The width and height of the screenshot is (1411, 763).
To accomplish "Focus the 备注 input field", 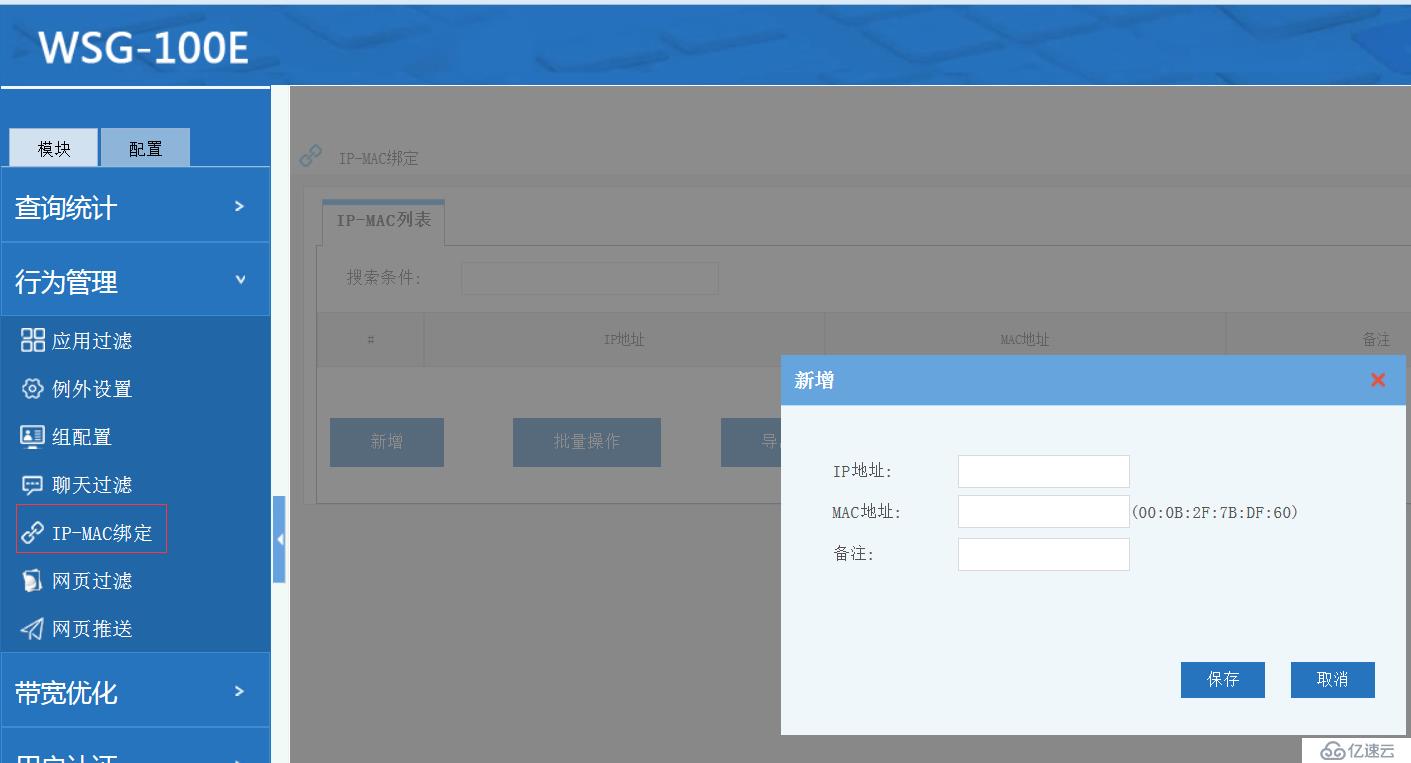I will (x=1044, y=555).
